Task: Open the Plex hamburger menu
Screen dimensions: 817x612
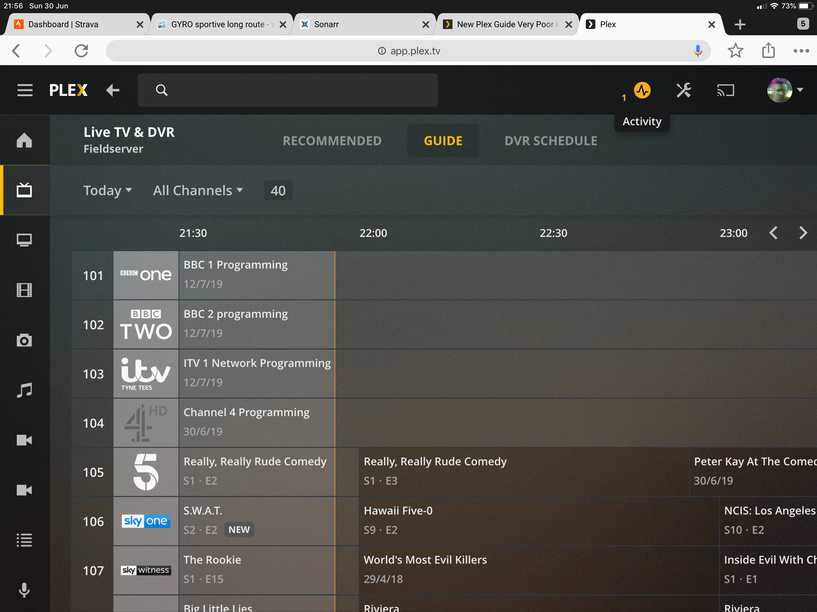Action: 24,90
